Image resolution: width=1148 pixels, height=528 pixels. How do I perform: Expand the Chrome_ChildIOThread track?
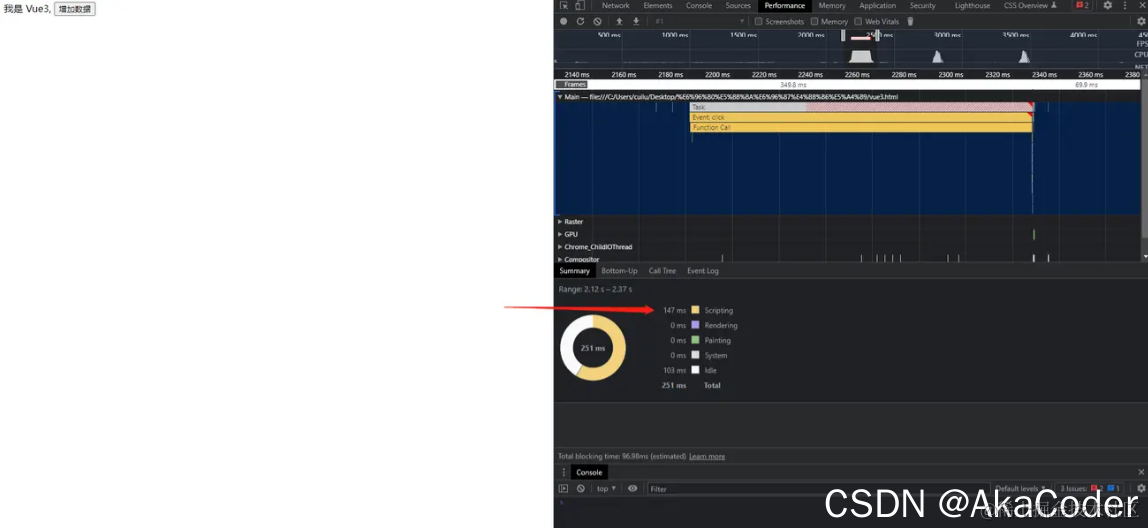click(559, 247)
